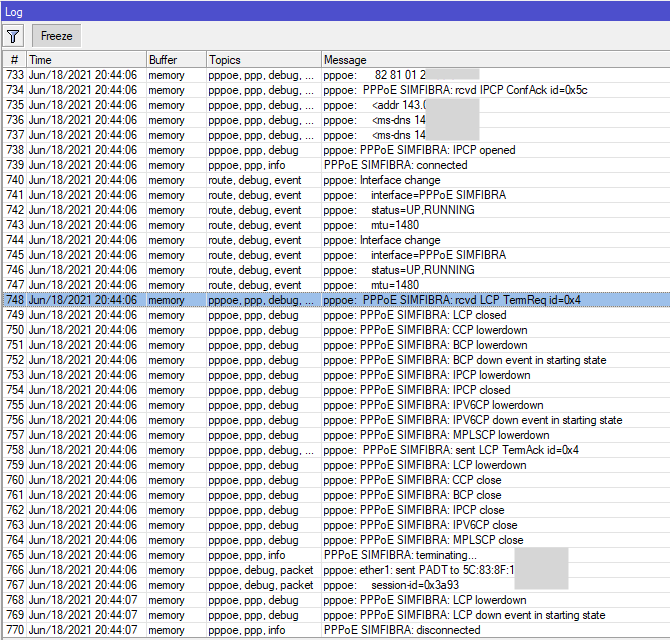Select row 755 IPV6CP lowerdown
Screen dimensions: 670x640
336,405
